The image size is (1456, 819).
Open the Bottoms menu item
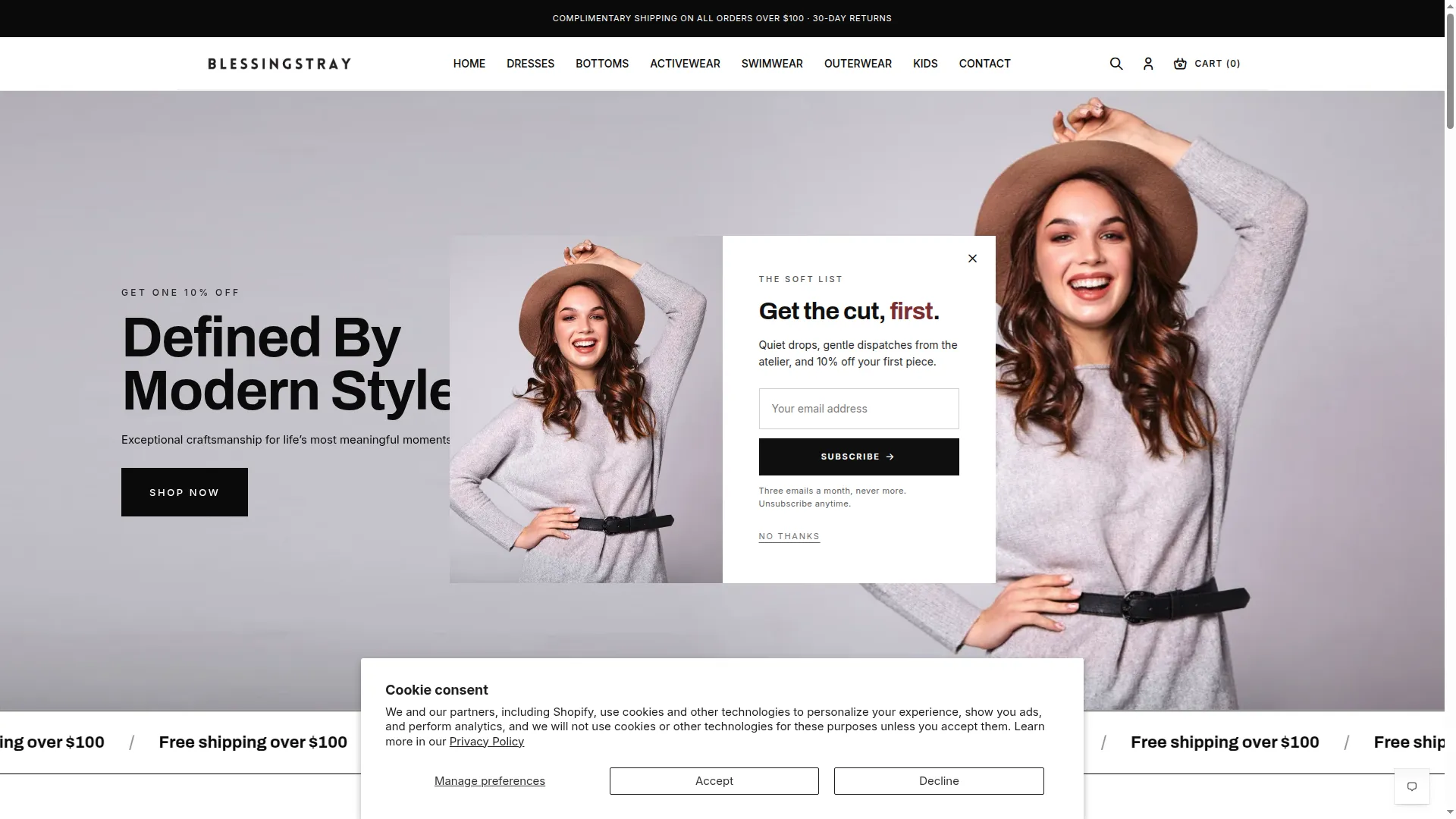pos(602,64)
